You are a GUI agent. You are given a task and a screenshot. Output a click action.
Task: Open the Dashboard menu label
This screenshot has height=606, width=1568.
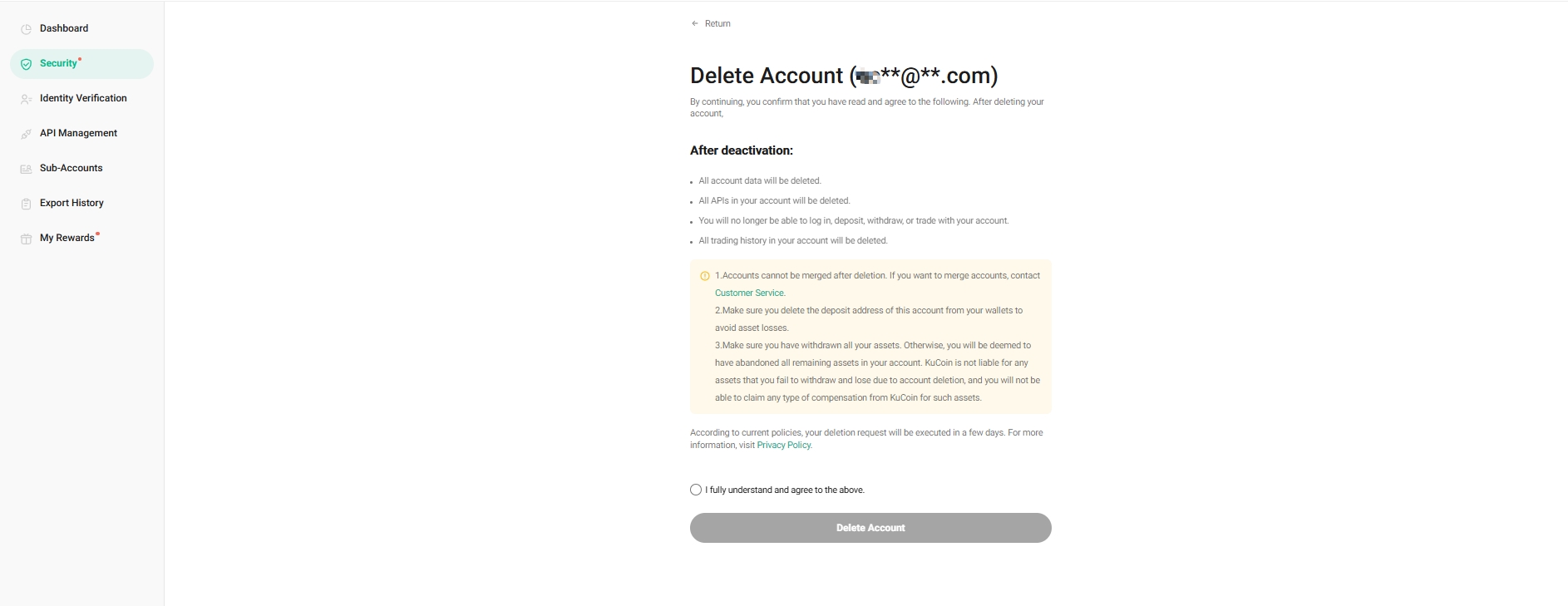coord(64,28)
